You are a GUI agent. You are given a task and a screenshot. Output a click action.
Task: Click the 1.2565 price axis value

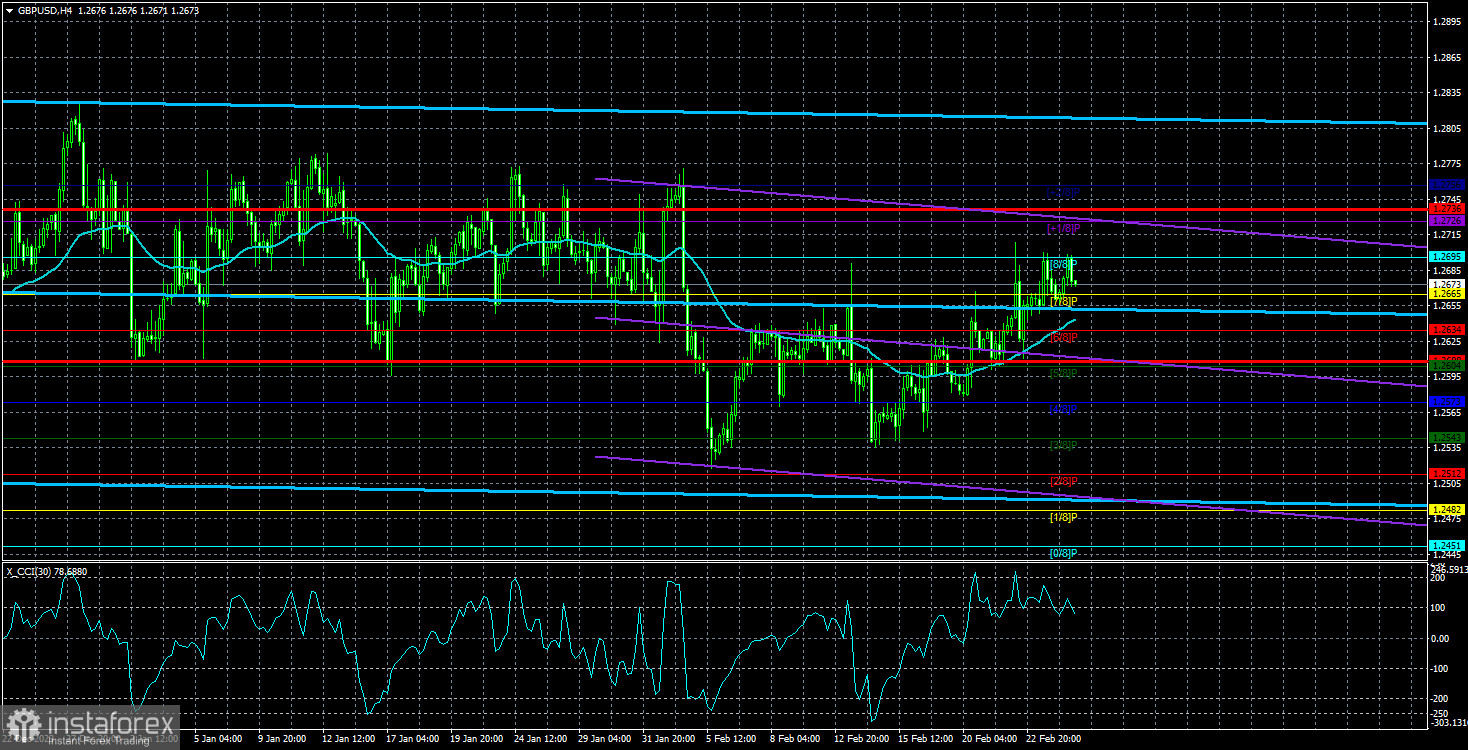(x=1448, y=412)
